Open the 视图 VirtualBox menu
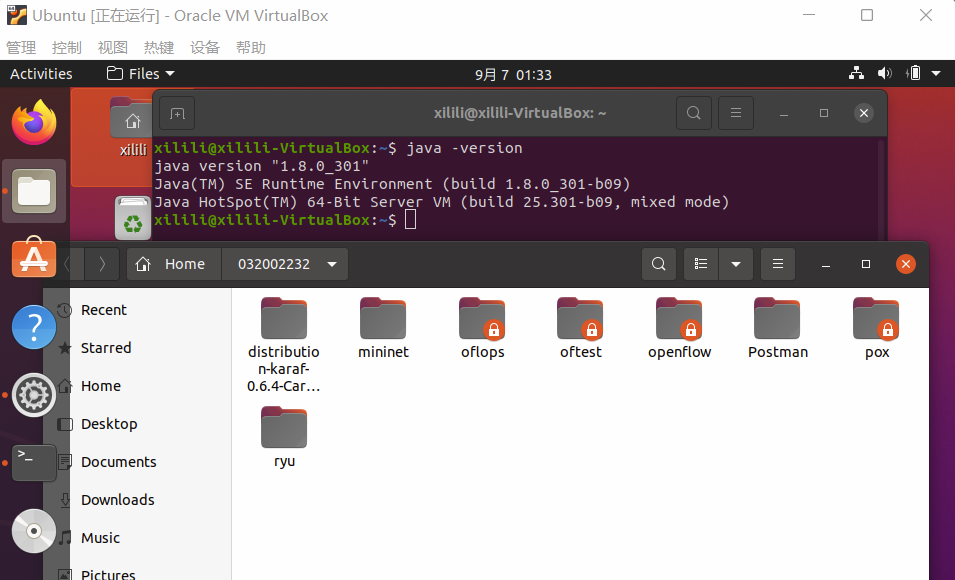955x580 pixels. pos(113,48)
